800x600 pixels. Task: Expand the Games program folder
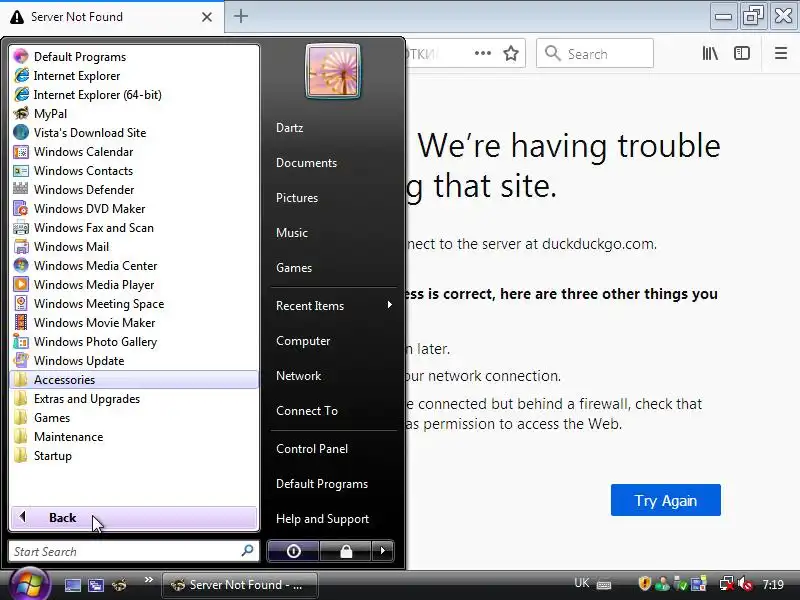134,417
